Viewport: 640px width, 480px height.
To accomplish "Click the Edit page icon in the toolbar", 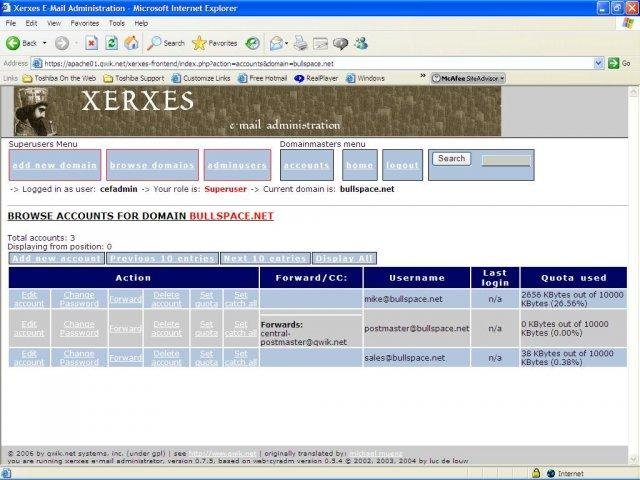I will click(x=320, y=43).
